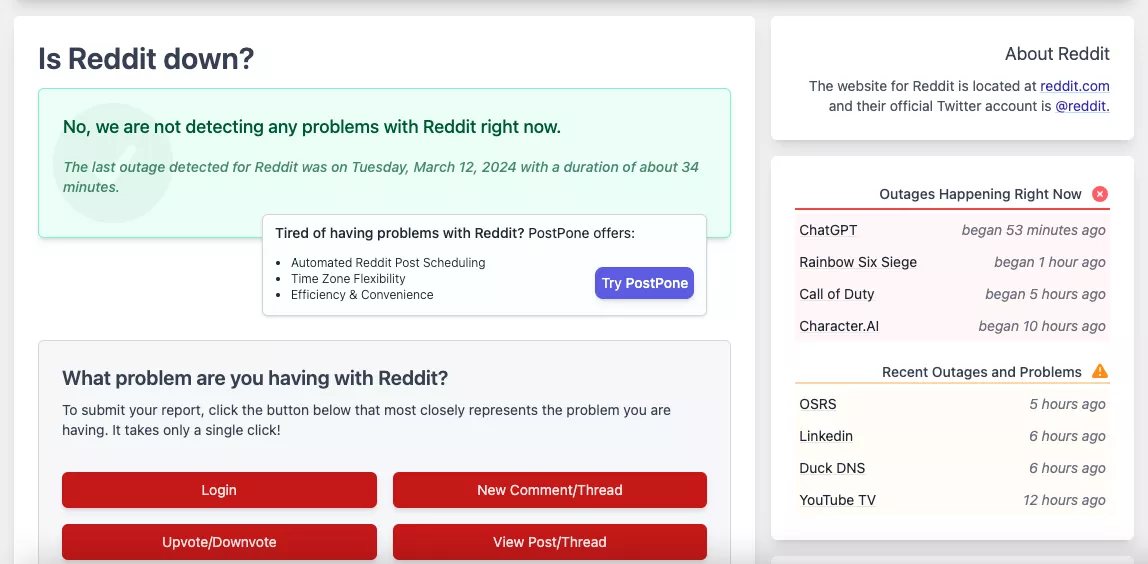Open the Duck DNS recent problem entry
The height and width of the screenshot is (564, 1148).
(x=832, y=468)
